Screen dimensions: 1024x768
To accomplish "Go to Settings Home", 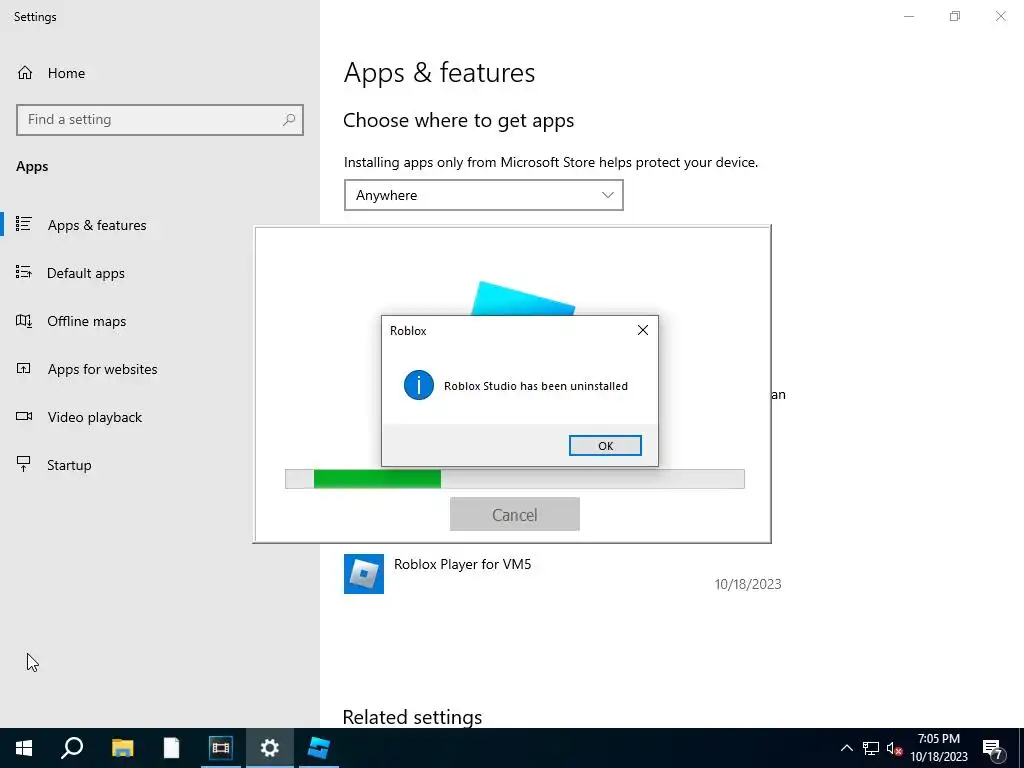I will point(66,73).
